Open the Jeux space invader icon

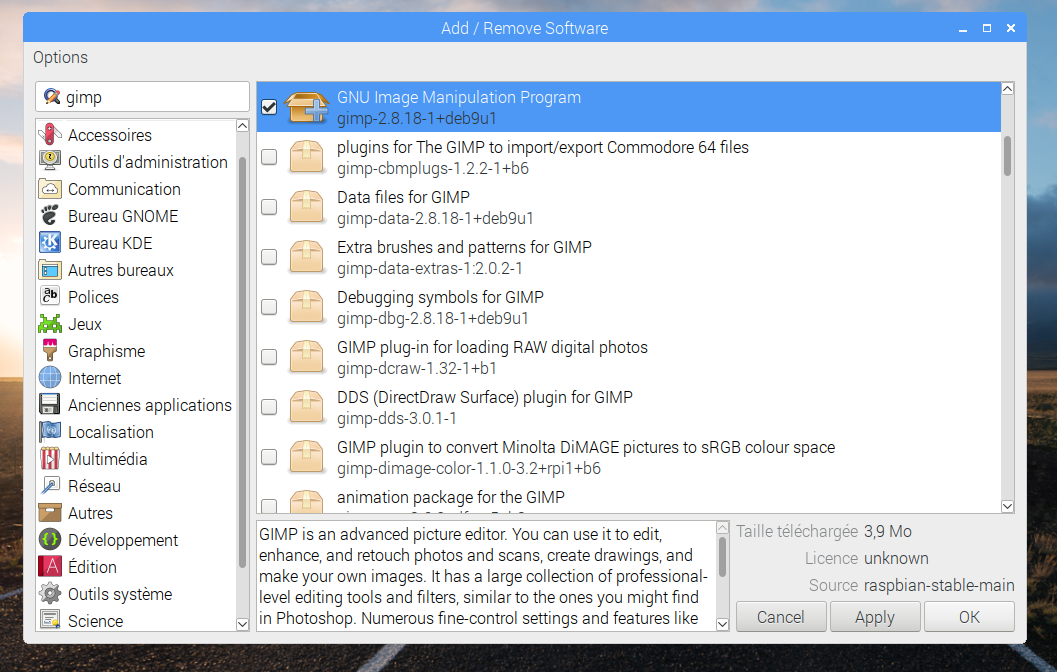(x=50, y=324)
